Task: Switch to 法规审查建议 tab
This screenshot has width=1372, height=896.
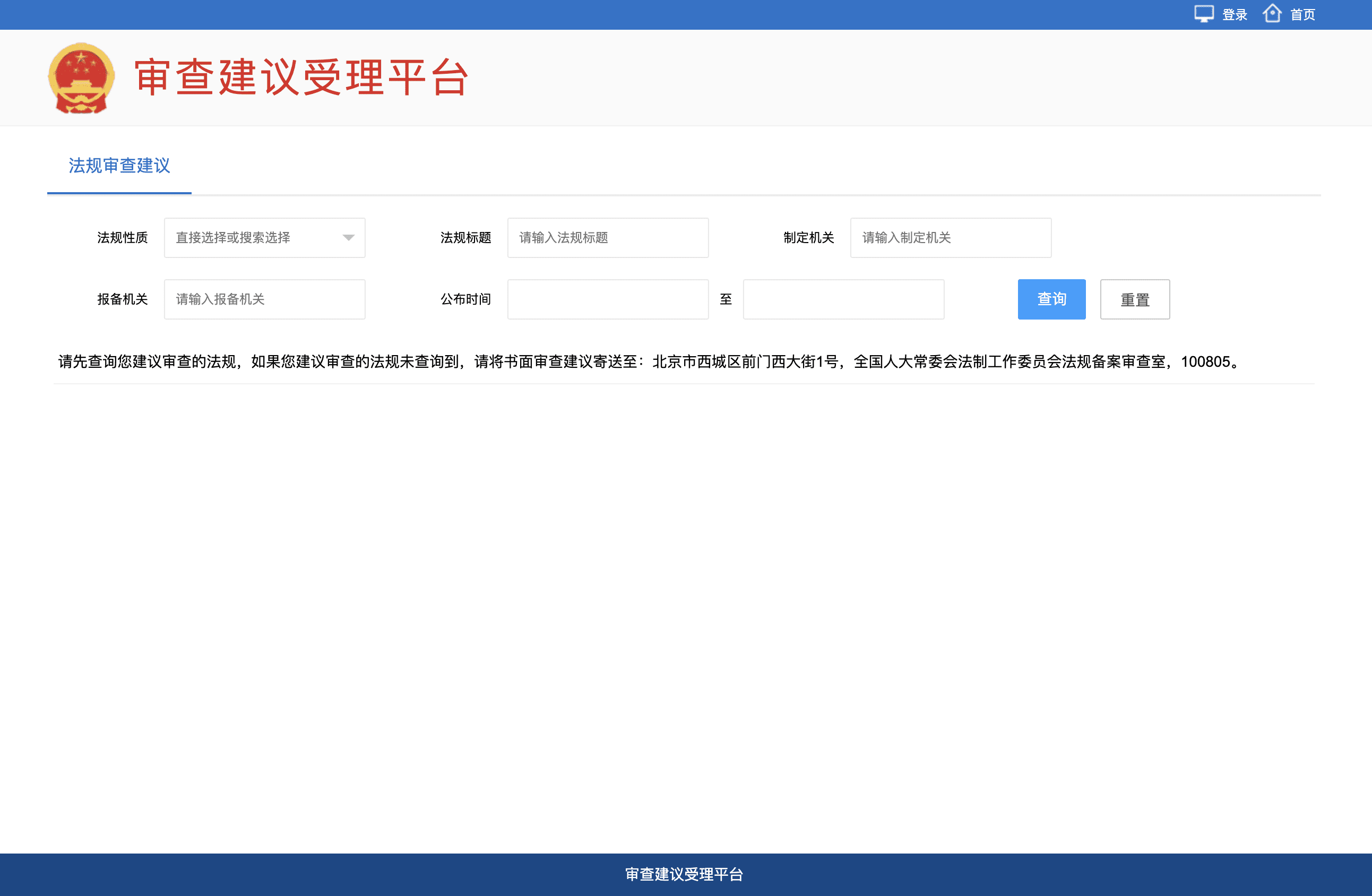Action: (x=119, y=166)
